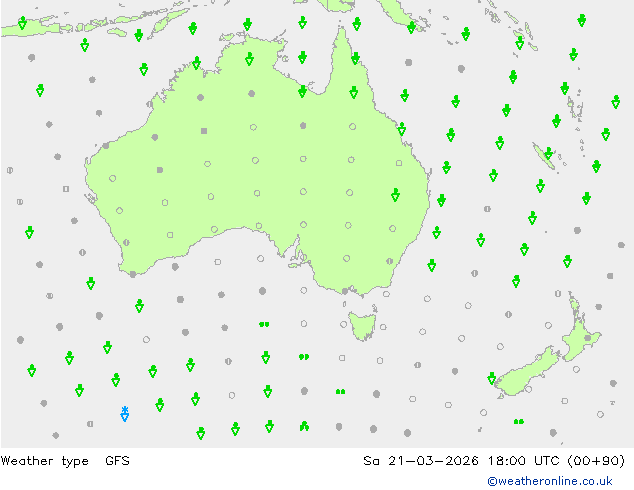Click the "(00+90)" forecast offset text
Image resolution: width=634 pixels, height=490 pixels.
click(596, 461)
